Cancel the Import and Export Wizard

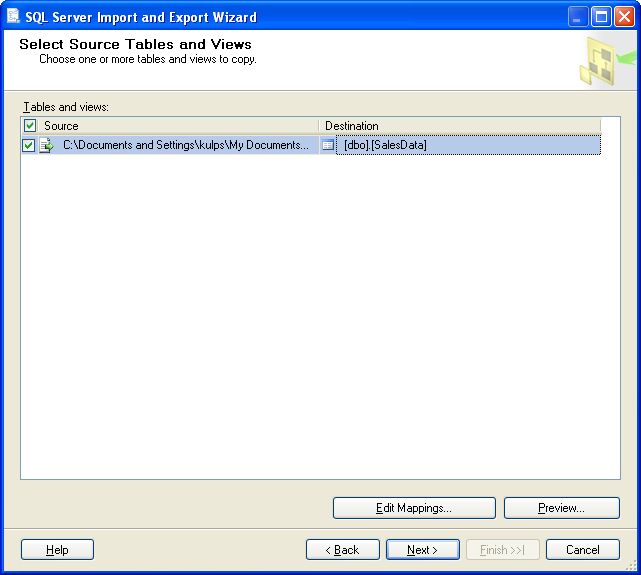(x=583, y=550)
